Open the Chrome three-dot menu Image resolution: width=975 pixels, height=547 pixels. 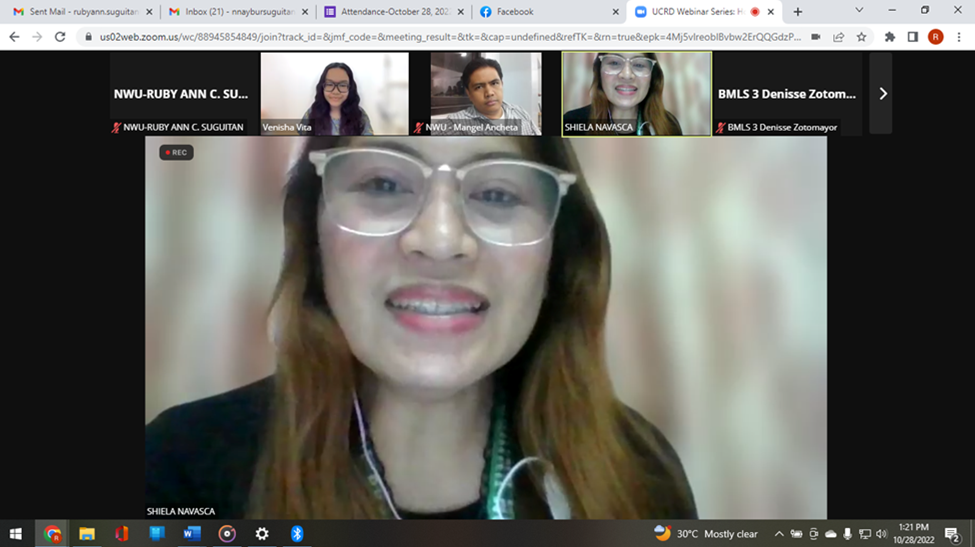click(x=958, y=37)
